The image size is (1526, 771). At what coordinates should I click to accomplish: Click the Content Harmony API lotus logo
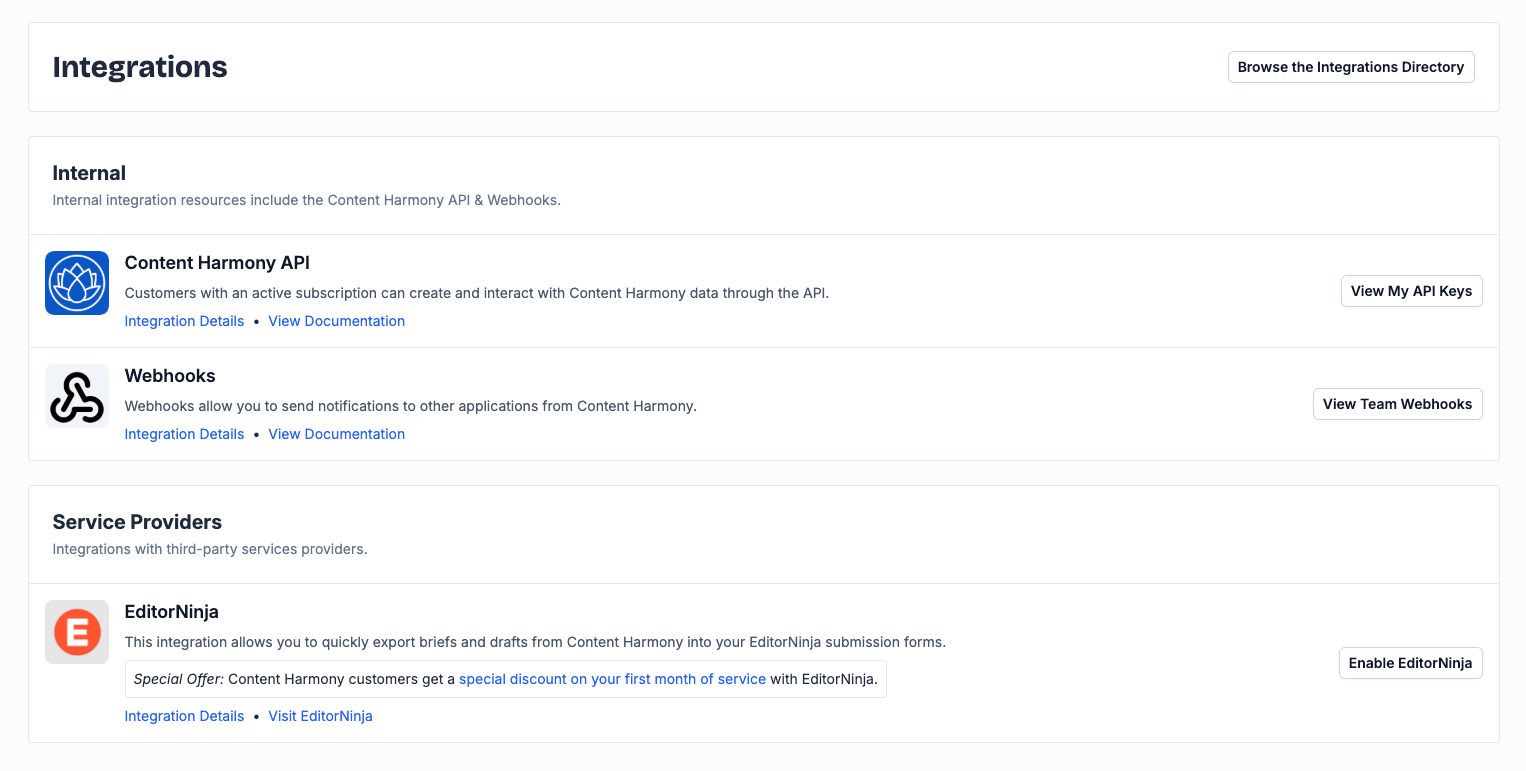[77, 283]
